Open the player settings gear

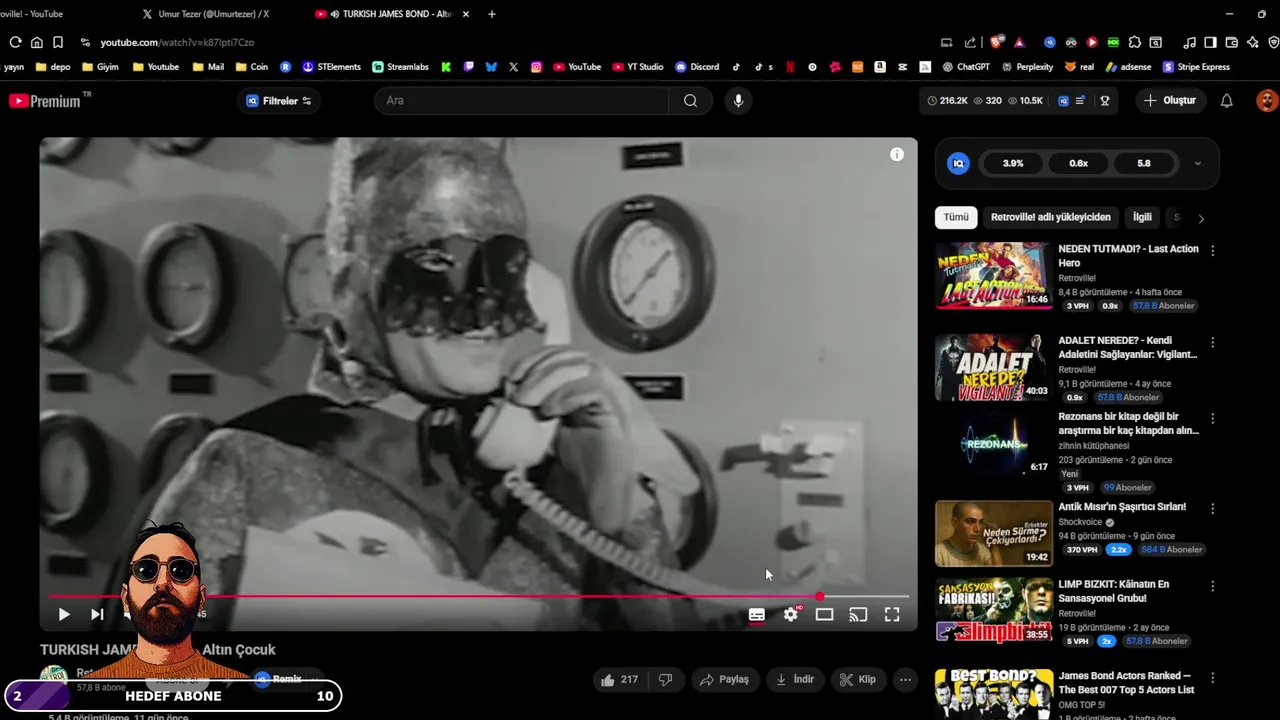(x=791, y=614)
